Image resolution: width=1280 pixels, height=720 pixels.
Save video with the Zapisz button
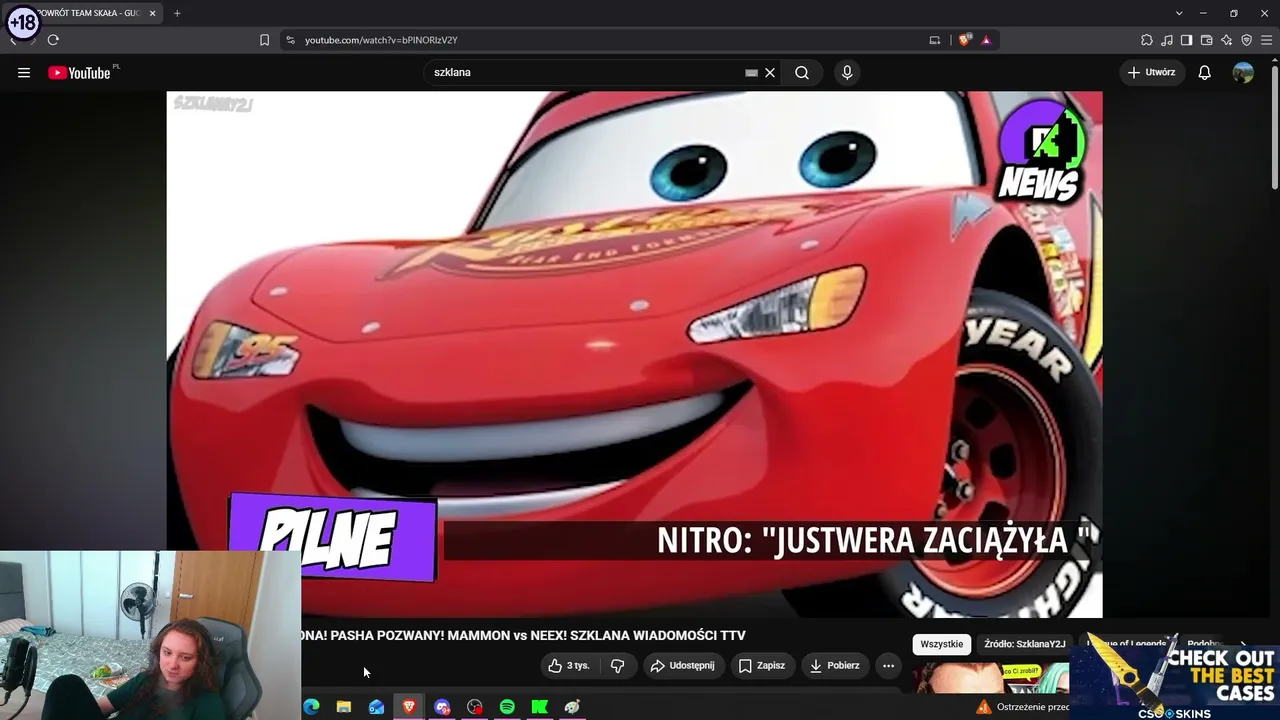pyautogui.click(x=762, y=665)
